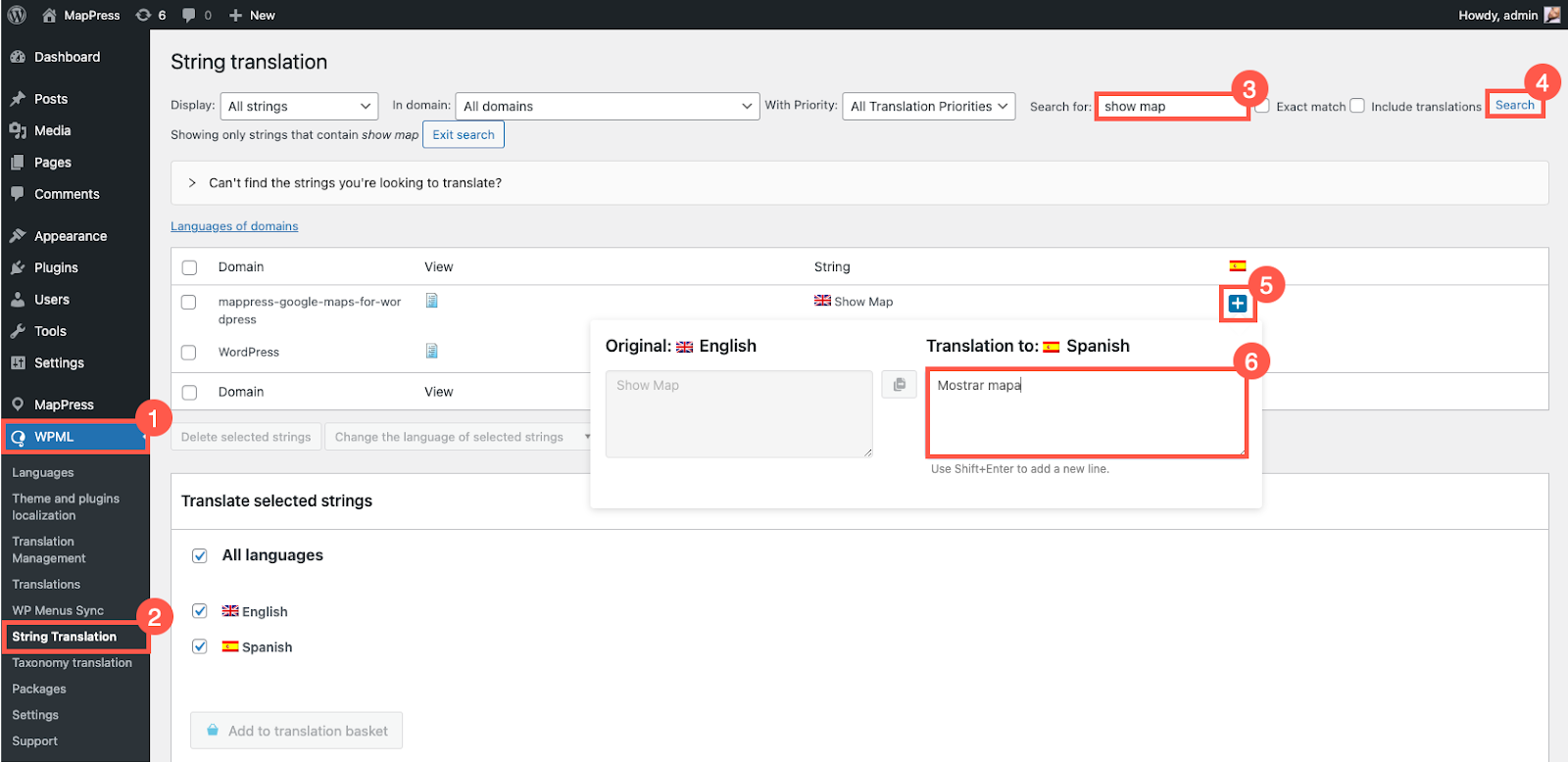Image resolution: width=1568 pixels, height=762 pixels.
Task: Open the In domain dropdown
Action: (x=608, y=106)
